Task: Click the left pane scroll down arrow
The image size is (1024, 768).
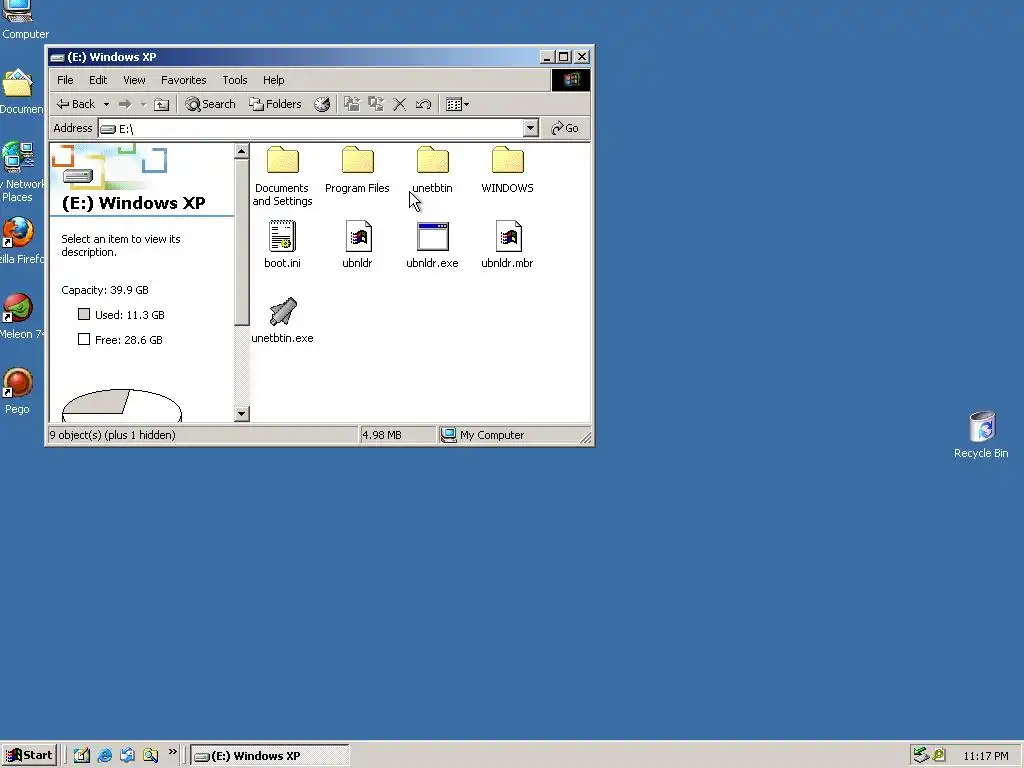Action: [242, 414]
